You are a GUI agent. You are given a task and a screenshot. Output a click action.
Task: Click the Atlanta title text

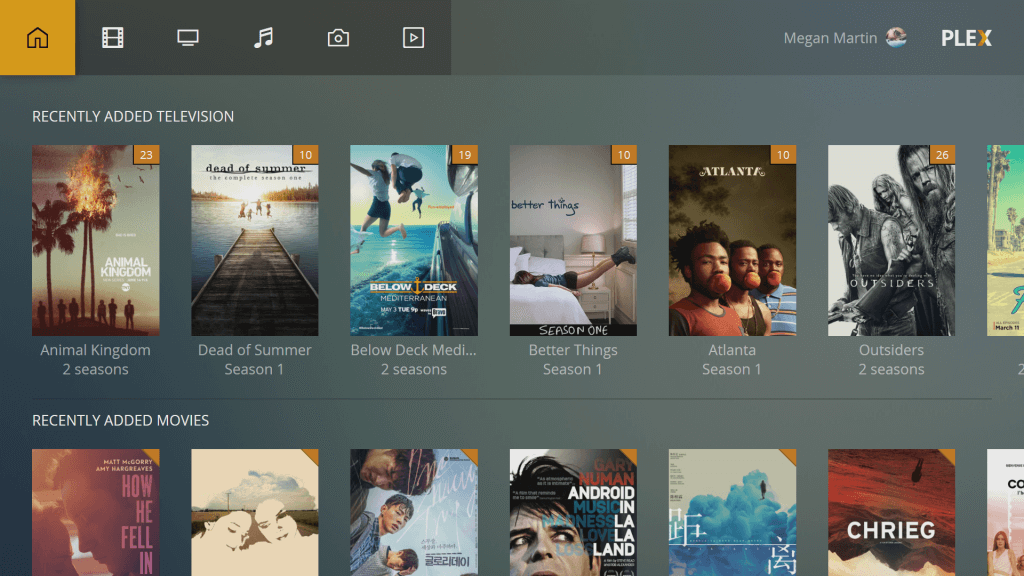[732, 350]
